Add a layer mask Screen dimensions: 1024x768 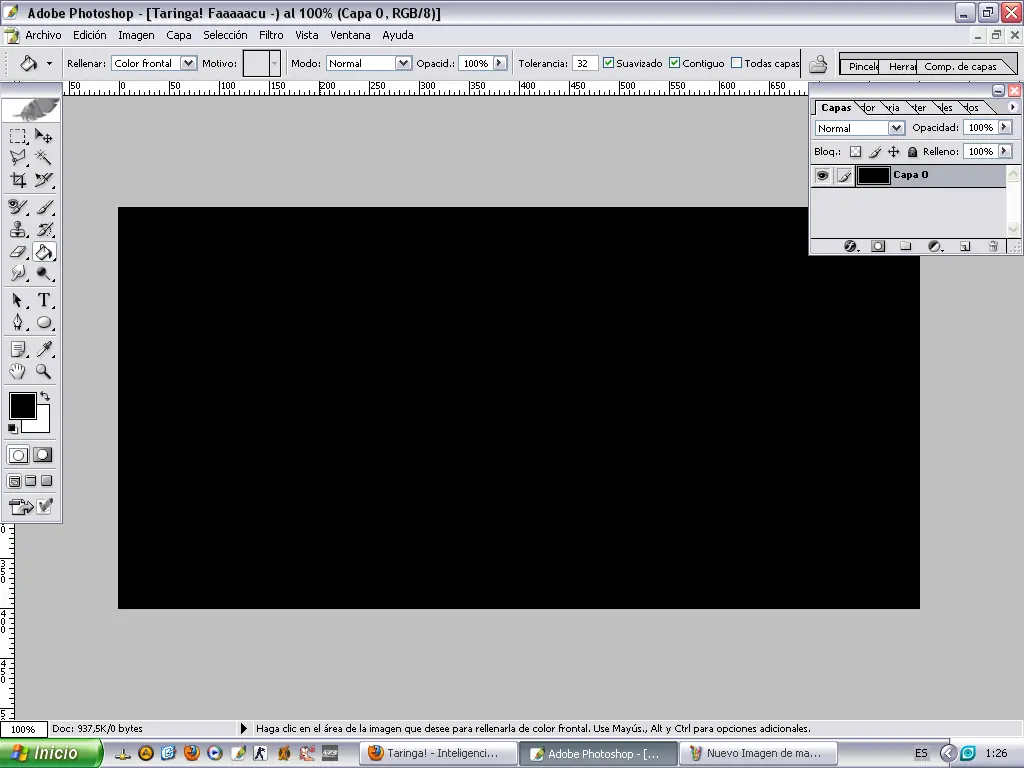pos(878,246)
